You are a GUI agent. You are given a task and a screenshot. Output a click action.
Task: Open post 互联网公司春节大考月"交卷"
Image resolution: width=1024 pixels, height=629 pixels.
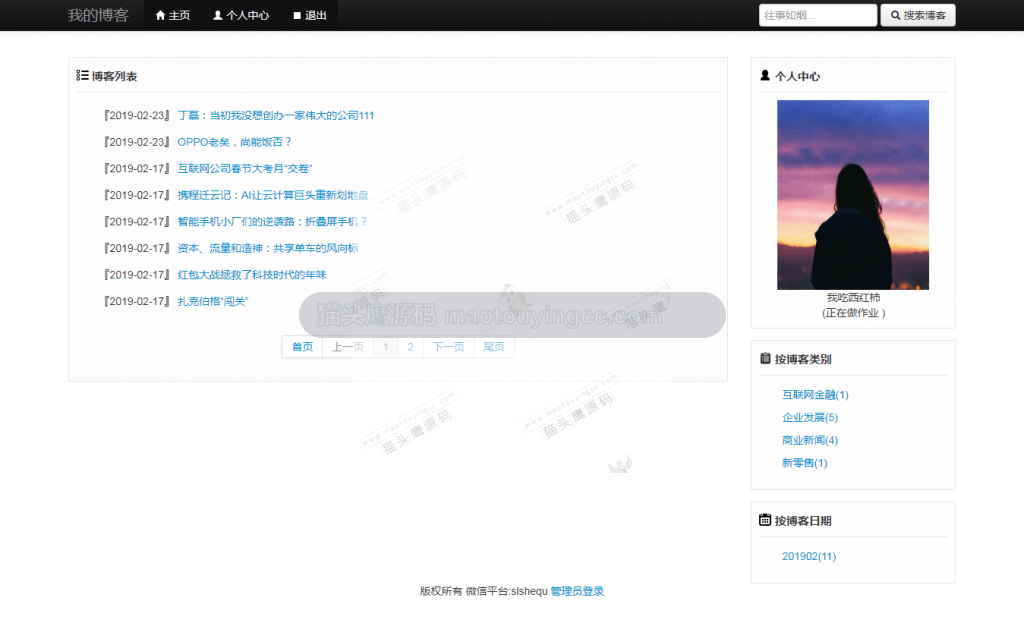pos(245,169)
